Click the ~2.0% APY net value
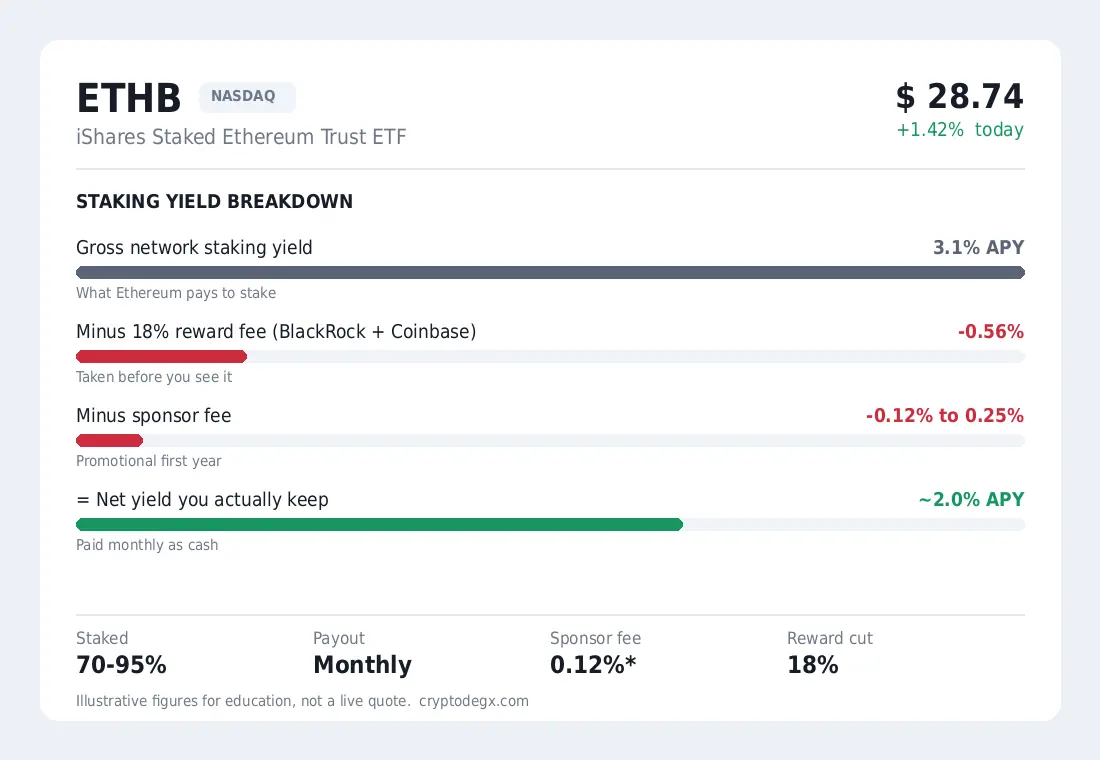1100x760 pixels. pos(972,500)
